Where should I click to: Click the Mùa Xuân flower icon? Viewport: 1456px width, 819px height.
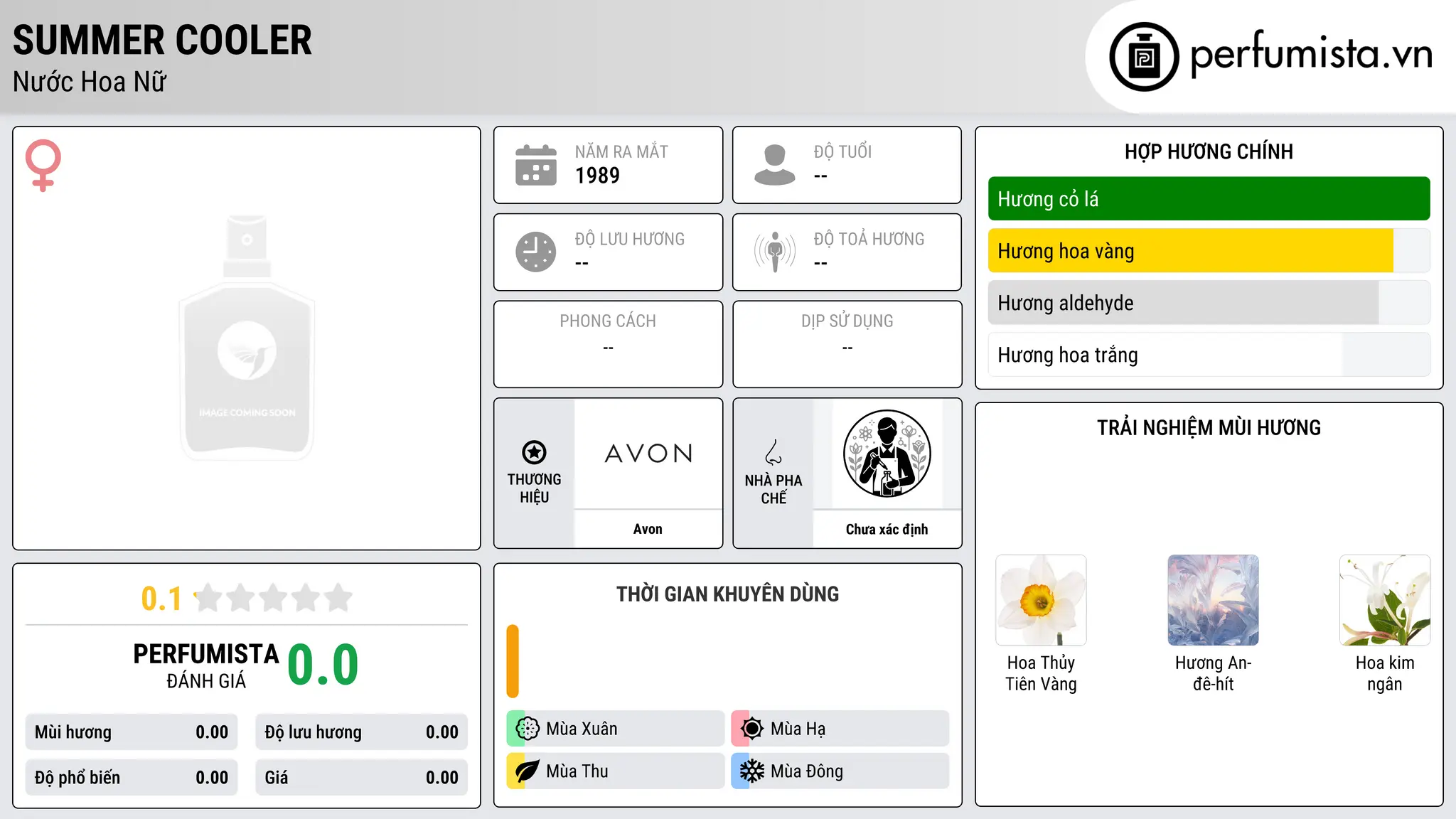pos(528,729)
